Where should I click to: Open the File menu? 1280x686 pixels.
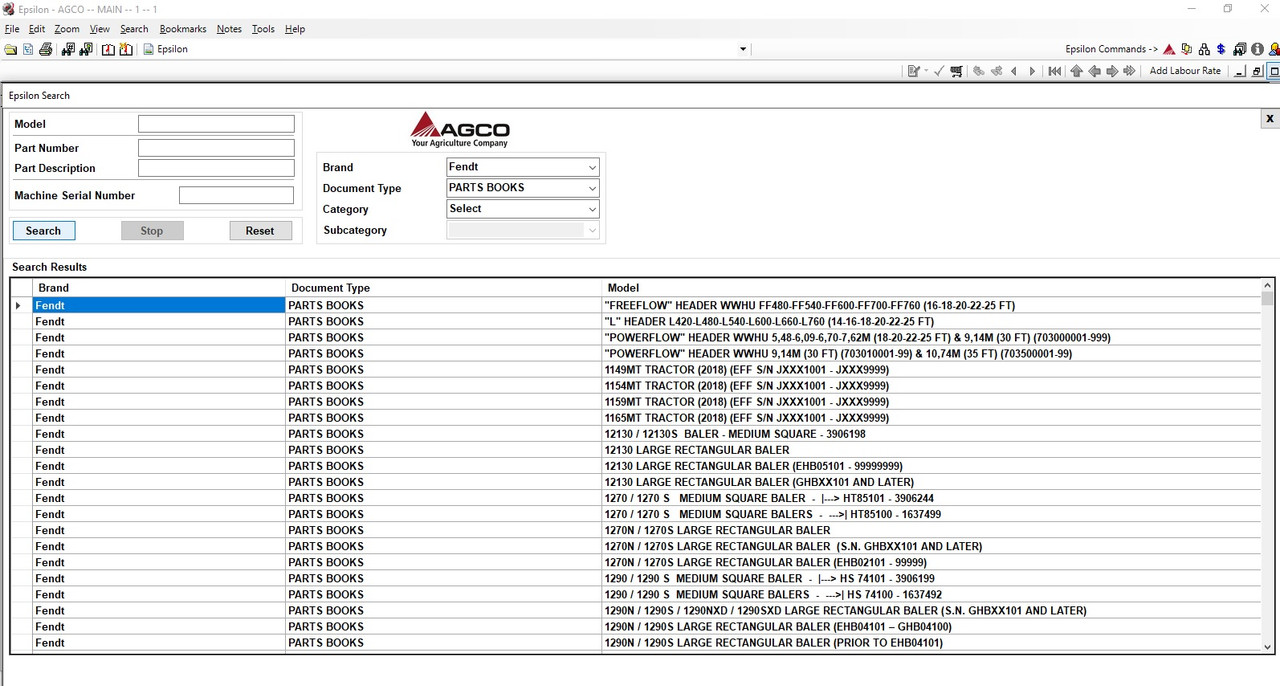(x=12, y=29)
